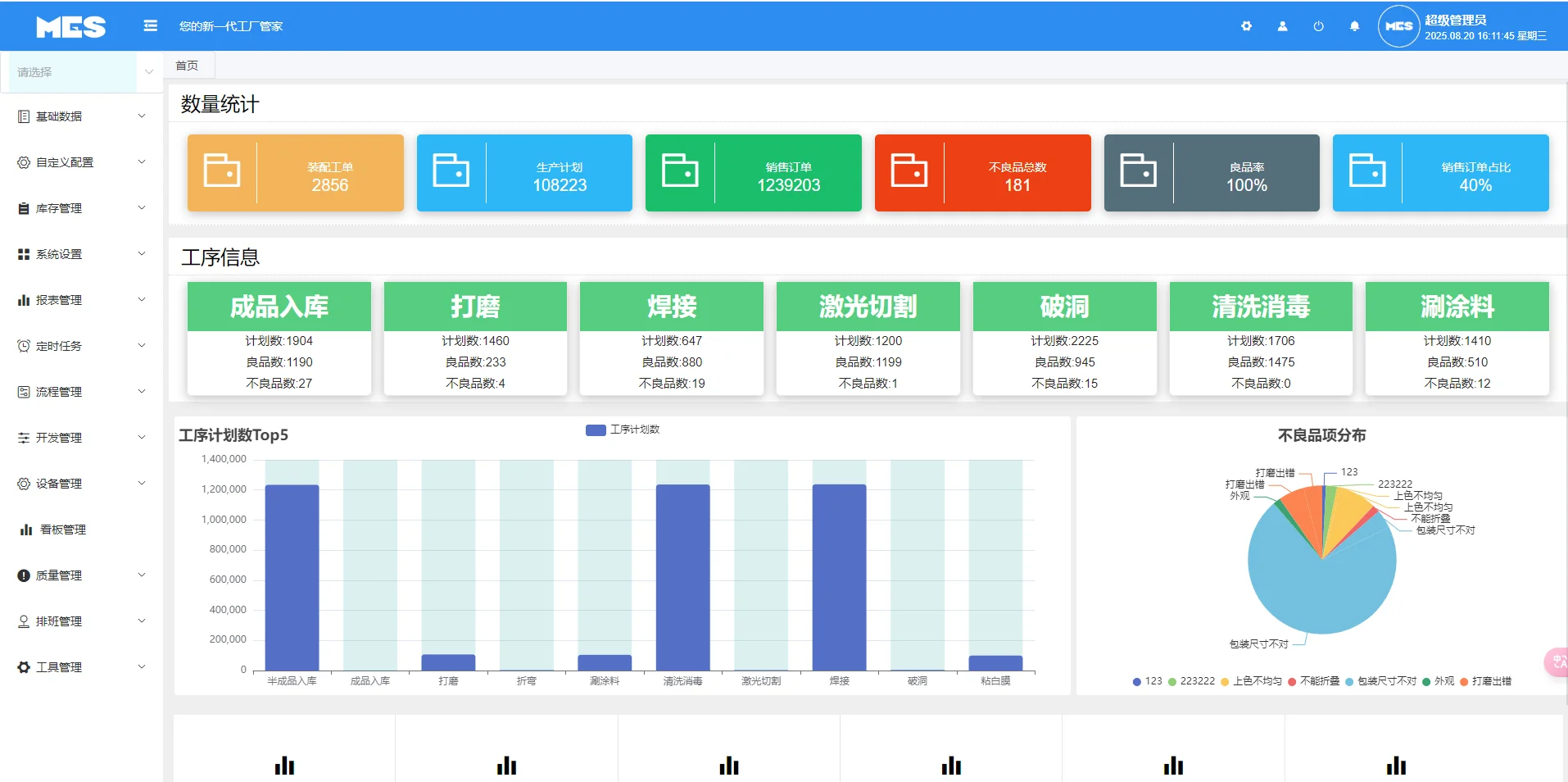Click the 破洞 process card header

click(x=1065, y=307)
